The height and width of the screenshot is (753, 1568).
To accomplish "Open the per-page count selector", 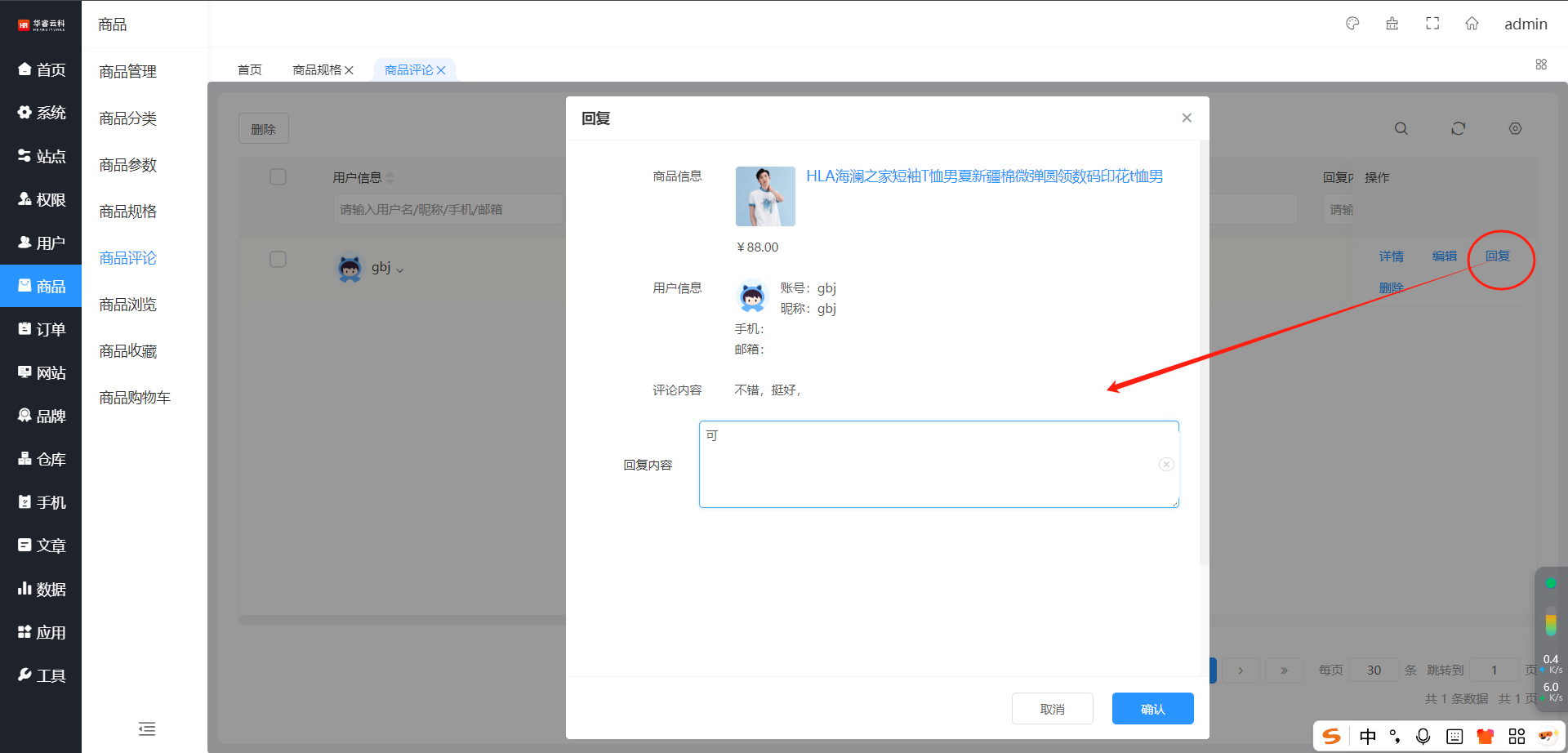I will pos(1374,670).
